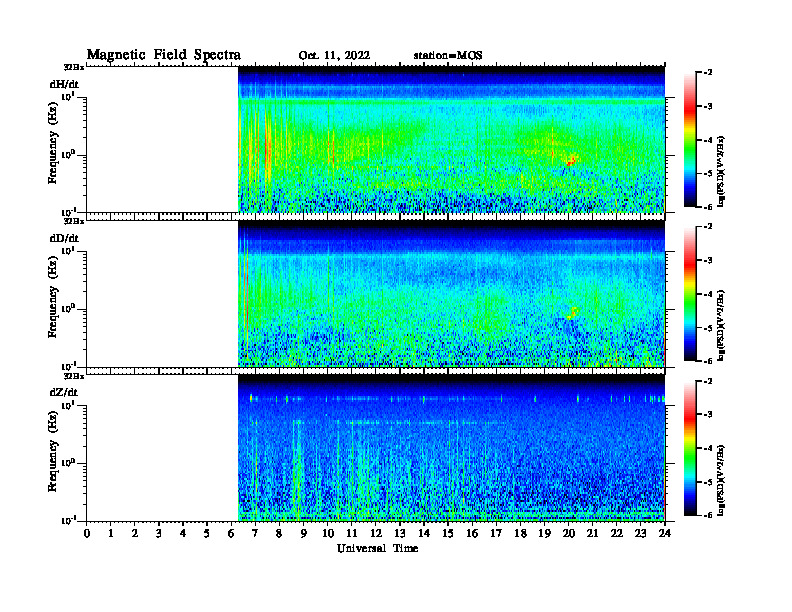Select the "dH/dt" panel label
Image resolution: width=792 pixels, height=612 pixels.
coord(64,84)
